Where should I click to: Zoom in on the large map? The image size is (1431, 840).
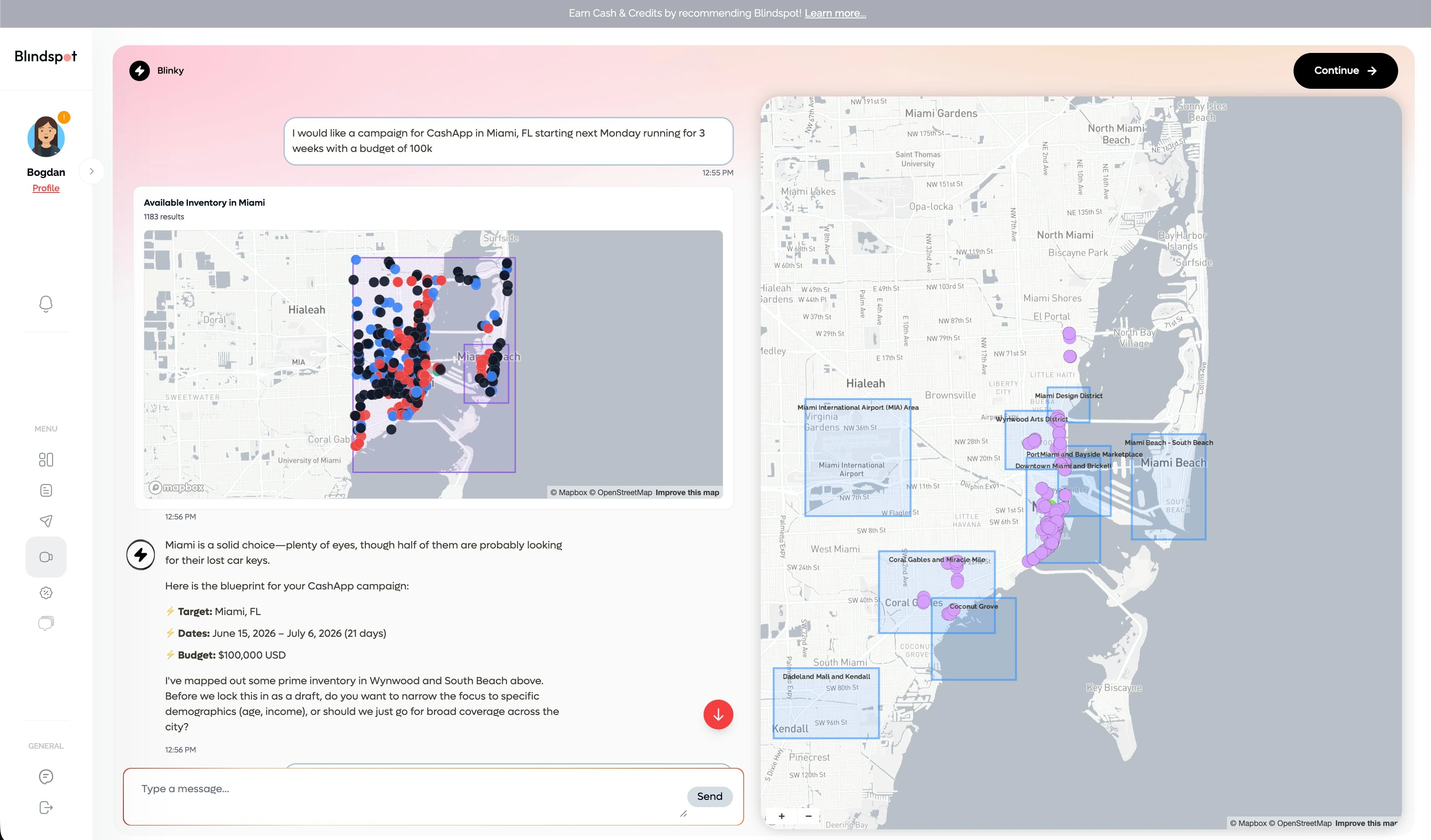tap(781, 816)
